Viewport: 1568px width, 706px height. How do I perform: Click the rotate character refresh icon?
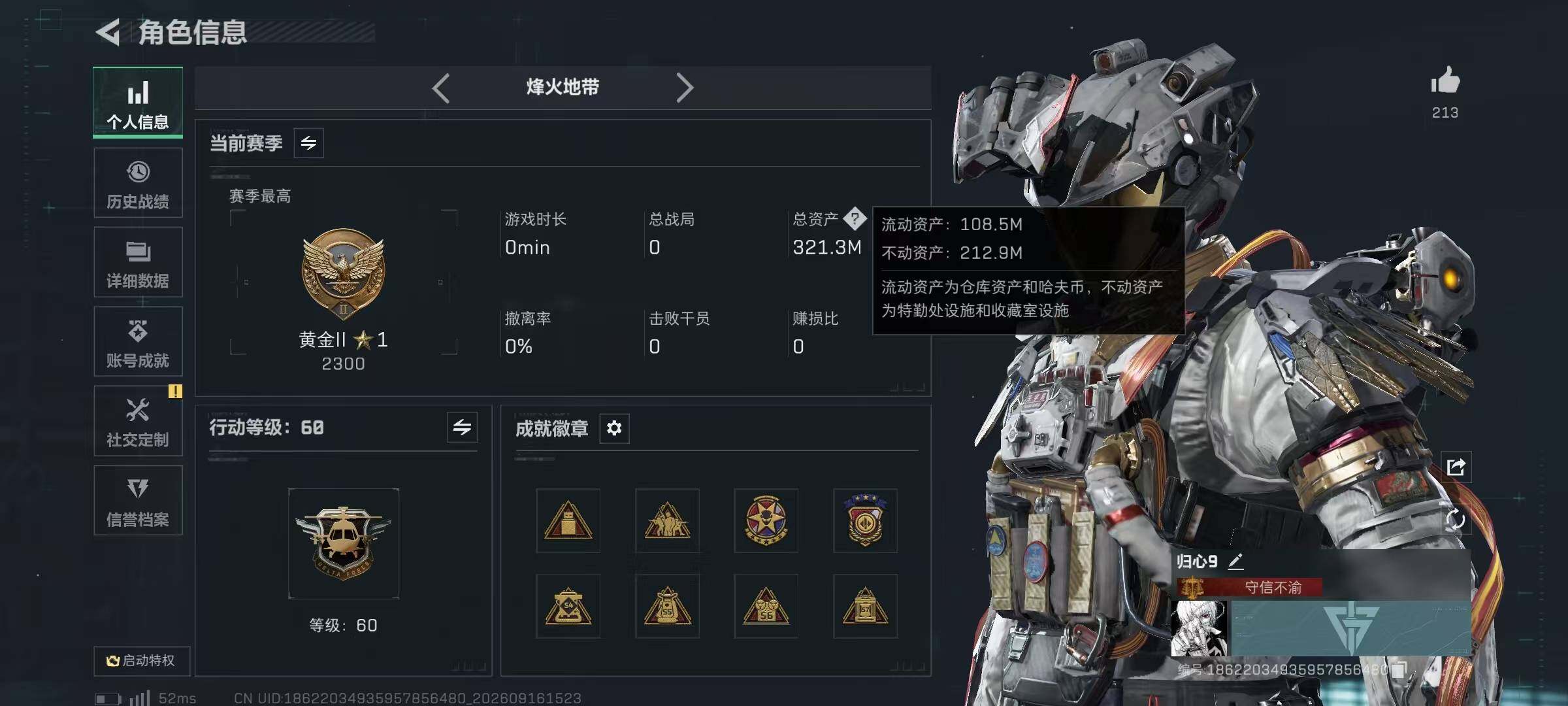point(1456,520)
